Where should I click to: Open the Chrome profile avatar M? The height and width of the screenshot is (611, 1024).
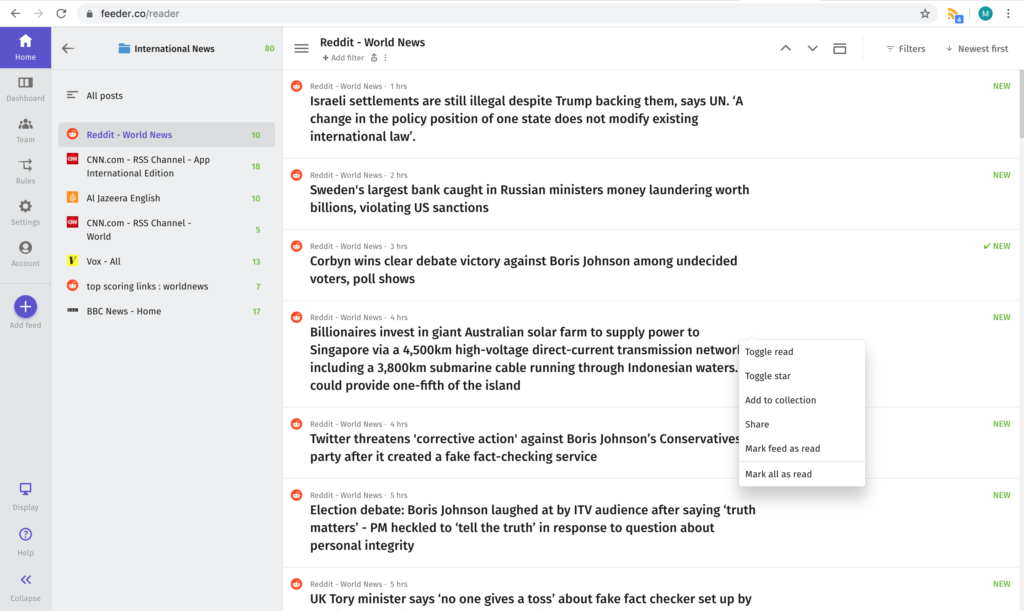(x=985, y=13)
